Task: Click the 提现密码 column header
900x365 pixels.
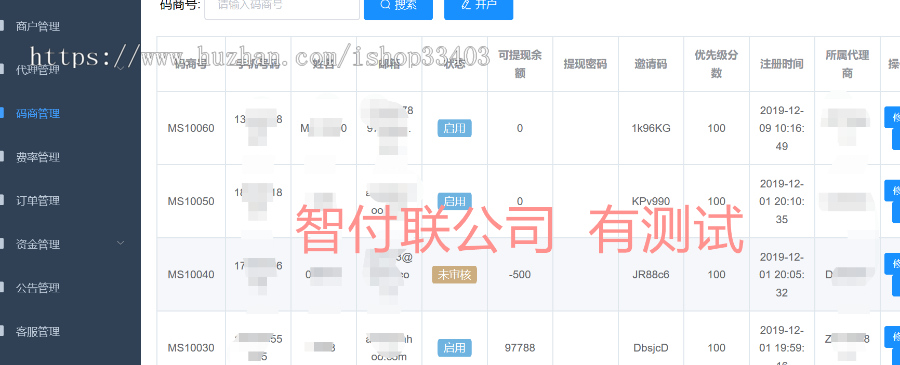Action: tap(585, 64)
